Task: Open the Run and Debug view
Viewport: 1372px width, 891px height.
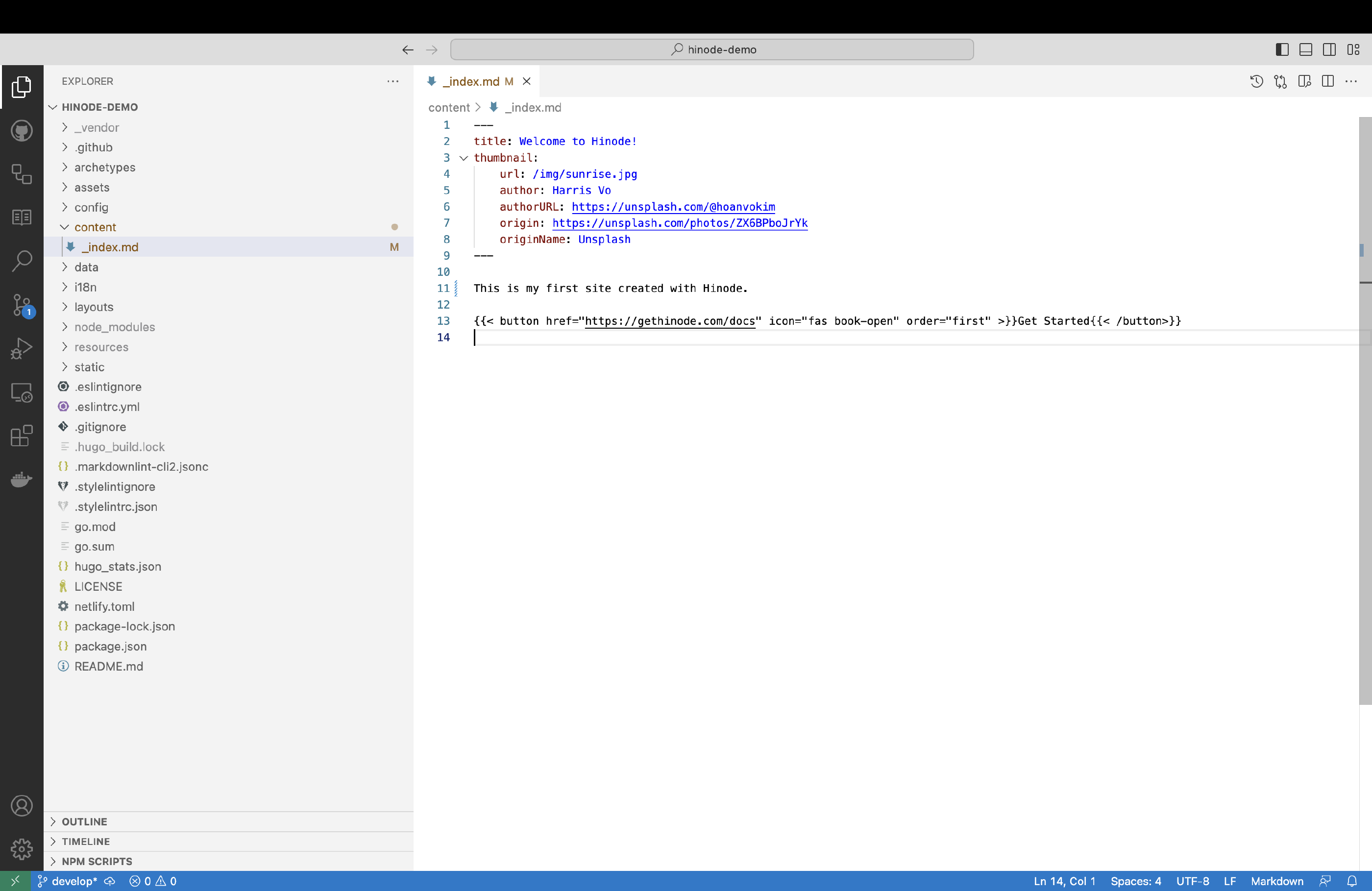Action: tap(22, 349)
